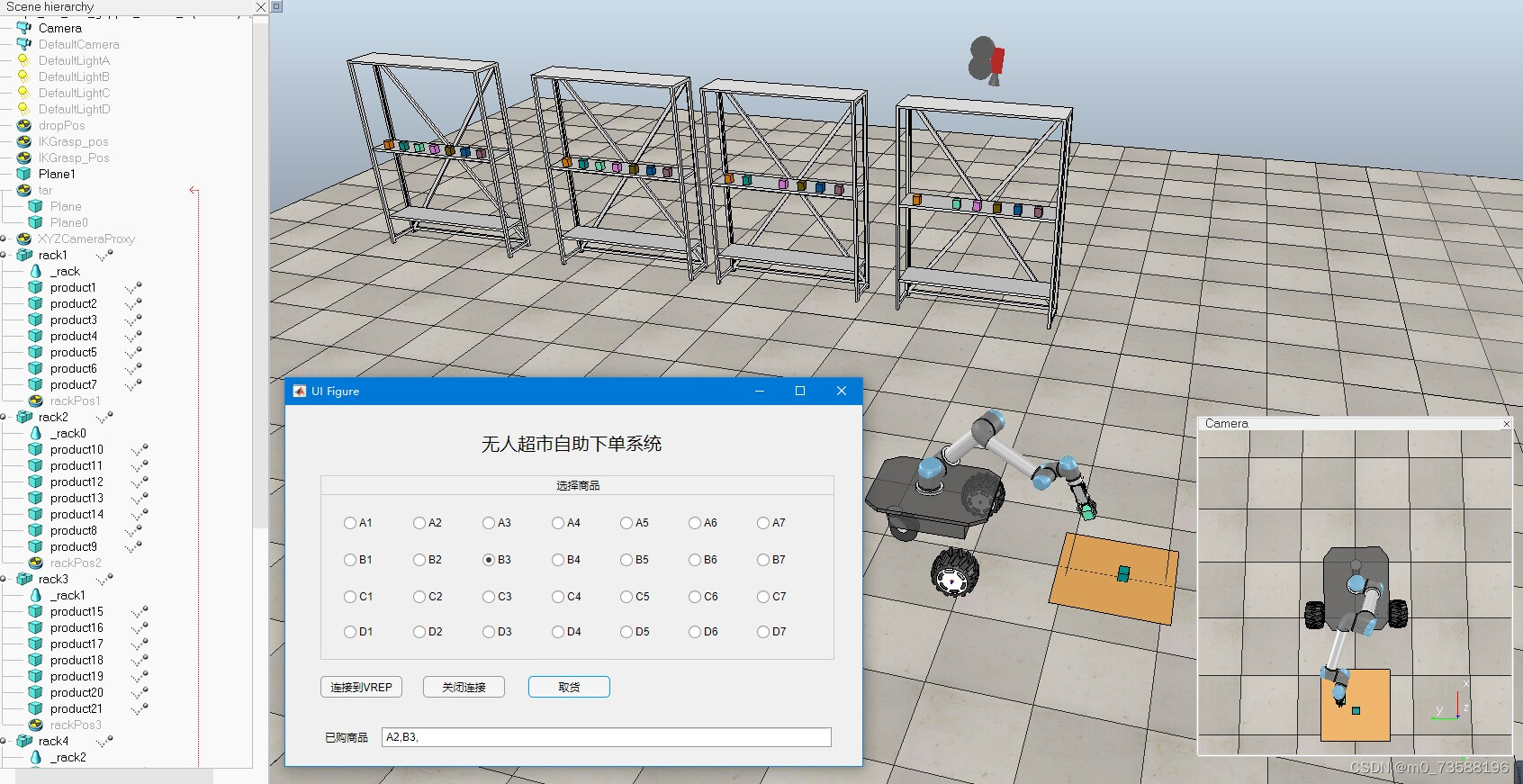This screenshot has height=784, width=1523.
Task: Click the XYZCameraProxy dummy icon
Action: click(24, 239)
